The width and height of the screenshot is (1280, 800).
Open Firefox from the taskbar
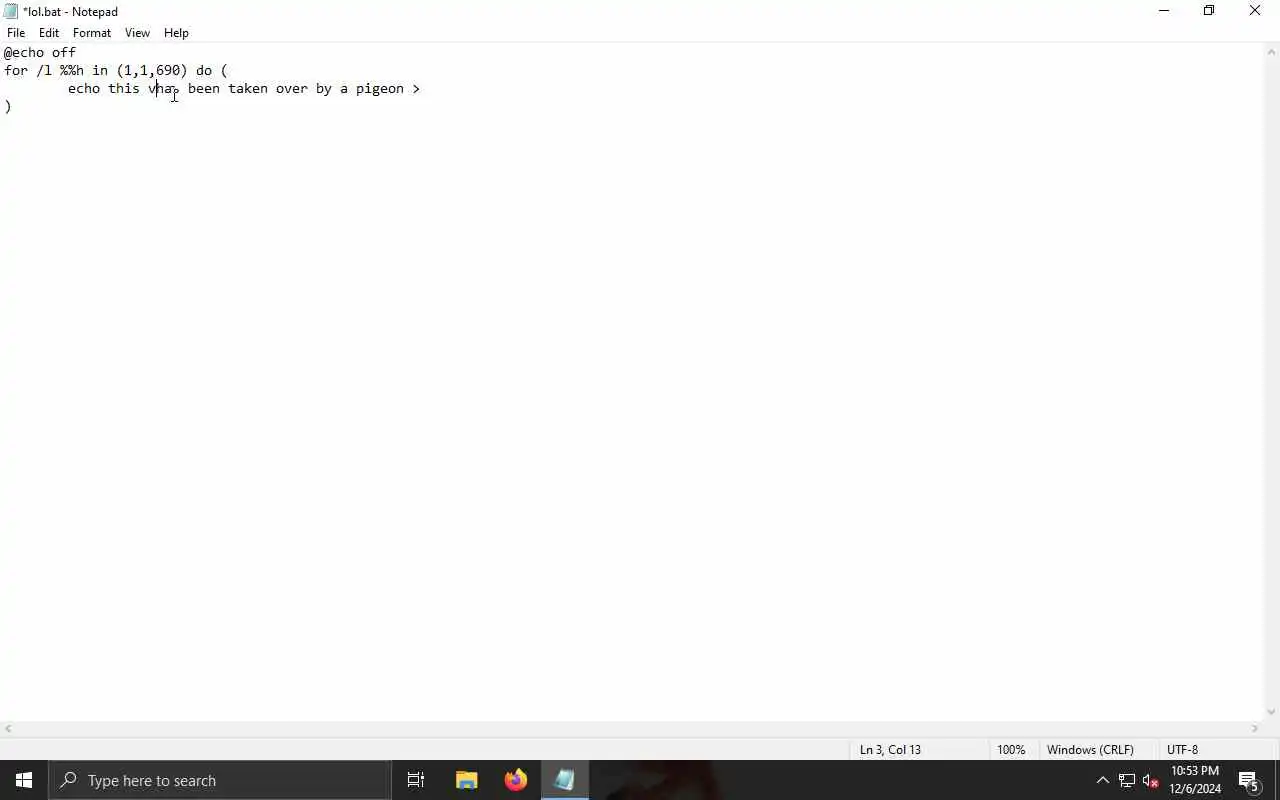tap(516, 780)
